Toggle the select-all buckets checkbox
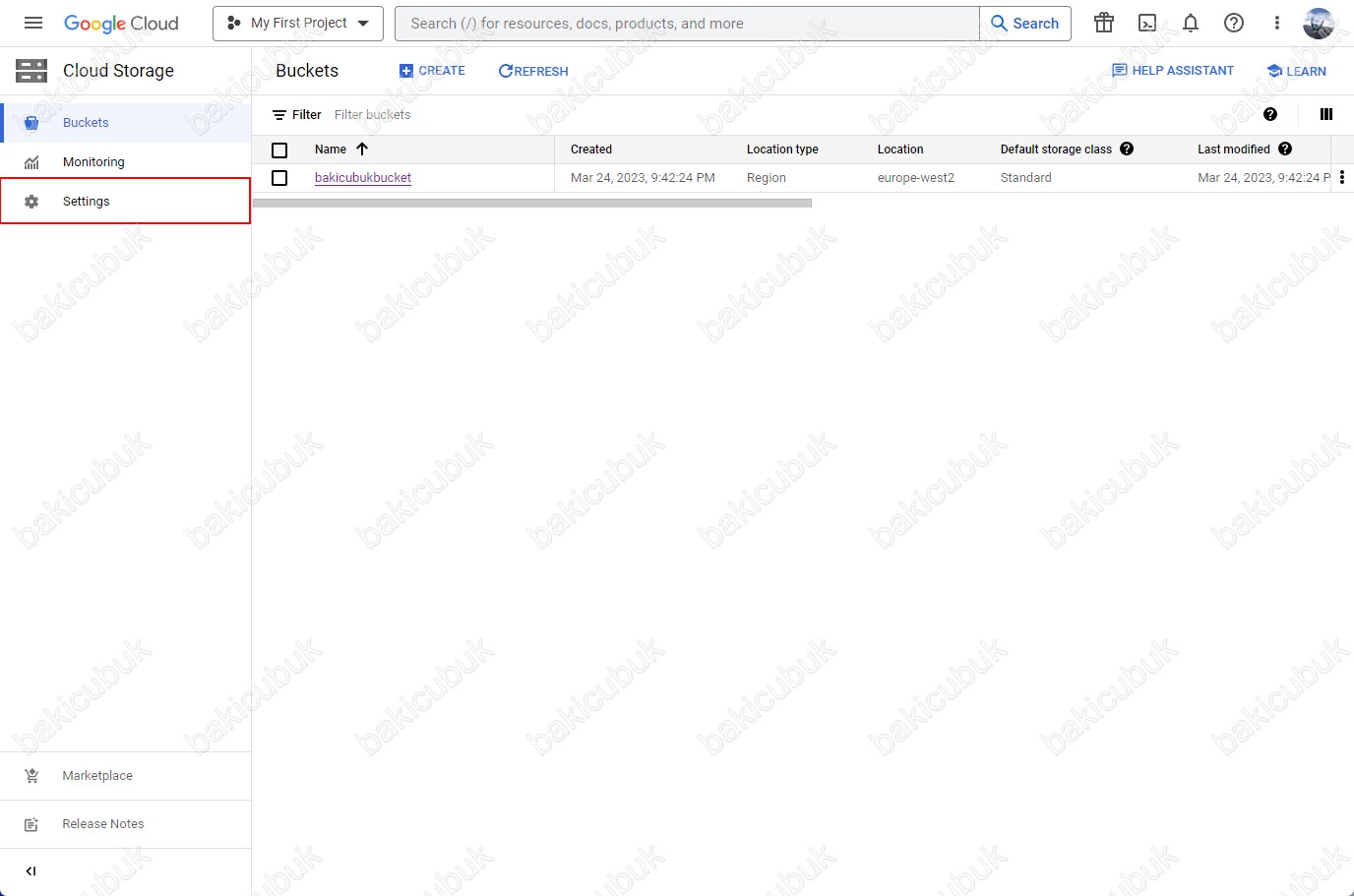 (279, 150)
